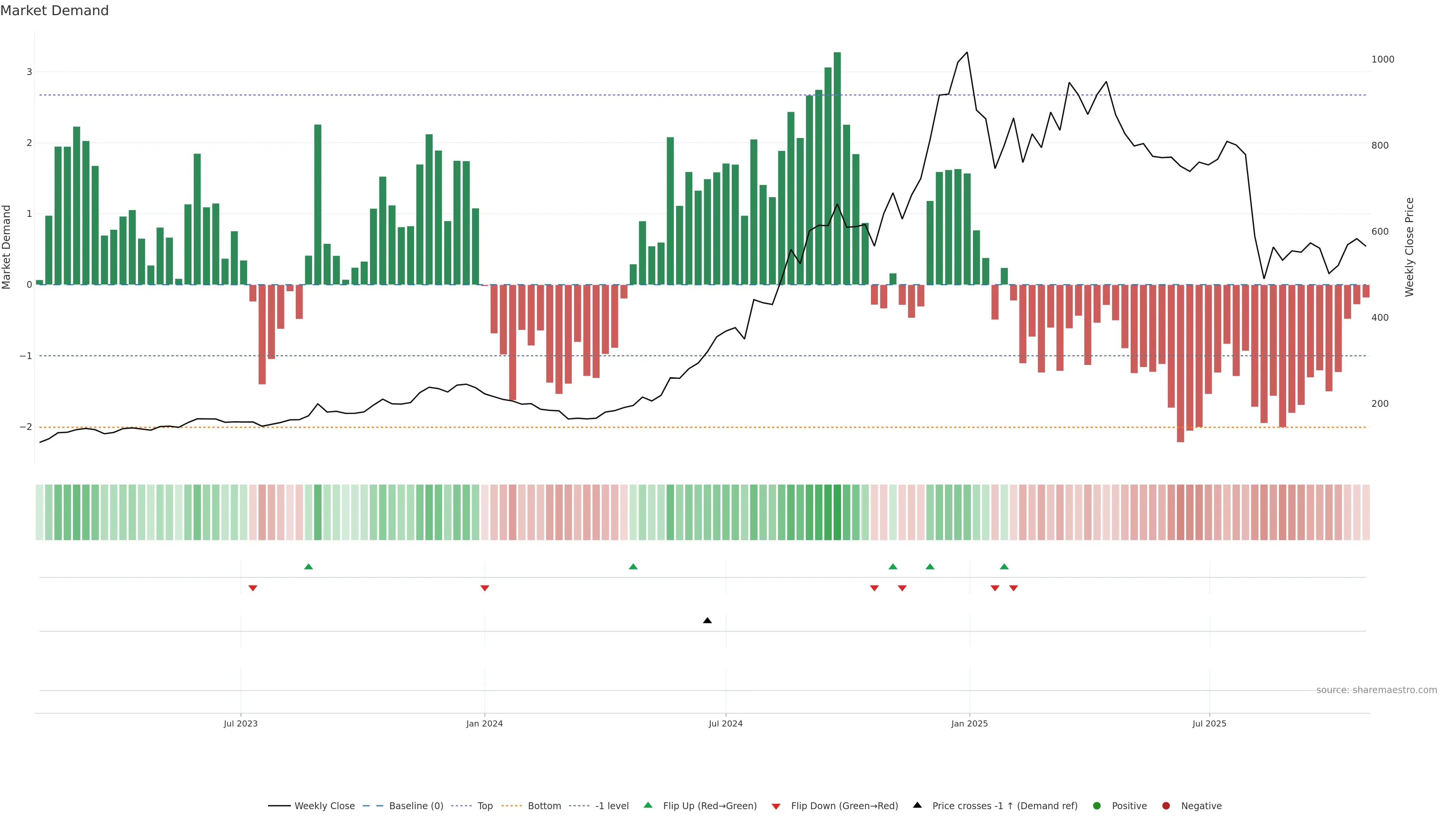Image resolution: width=1456 pixels, height=819 pixels.
Task: Click the black Price crosses -1 legend icon
Action: [917, 805]
